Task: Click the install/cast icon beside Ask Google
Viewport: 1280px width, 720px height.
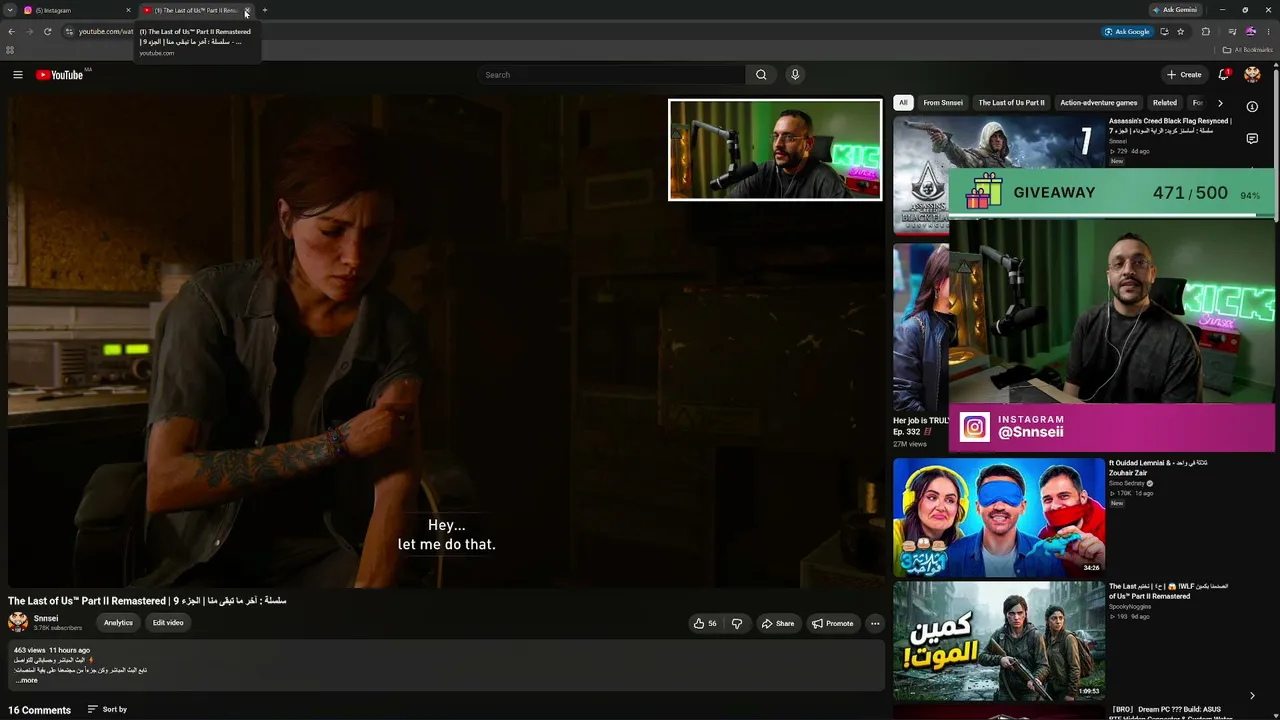Action: pyautogui.click(x=1164, y=31)
